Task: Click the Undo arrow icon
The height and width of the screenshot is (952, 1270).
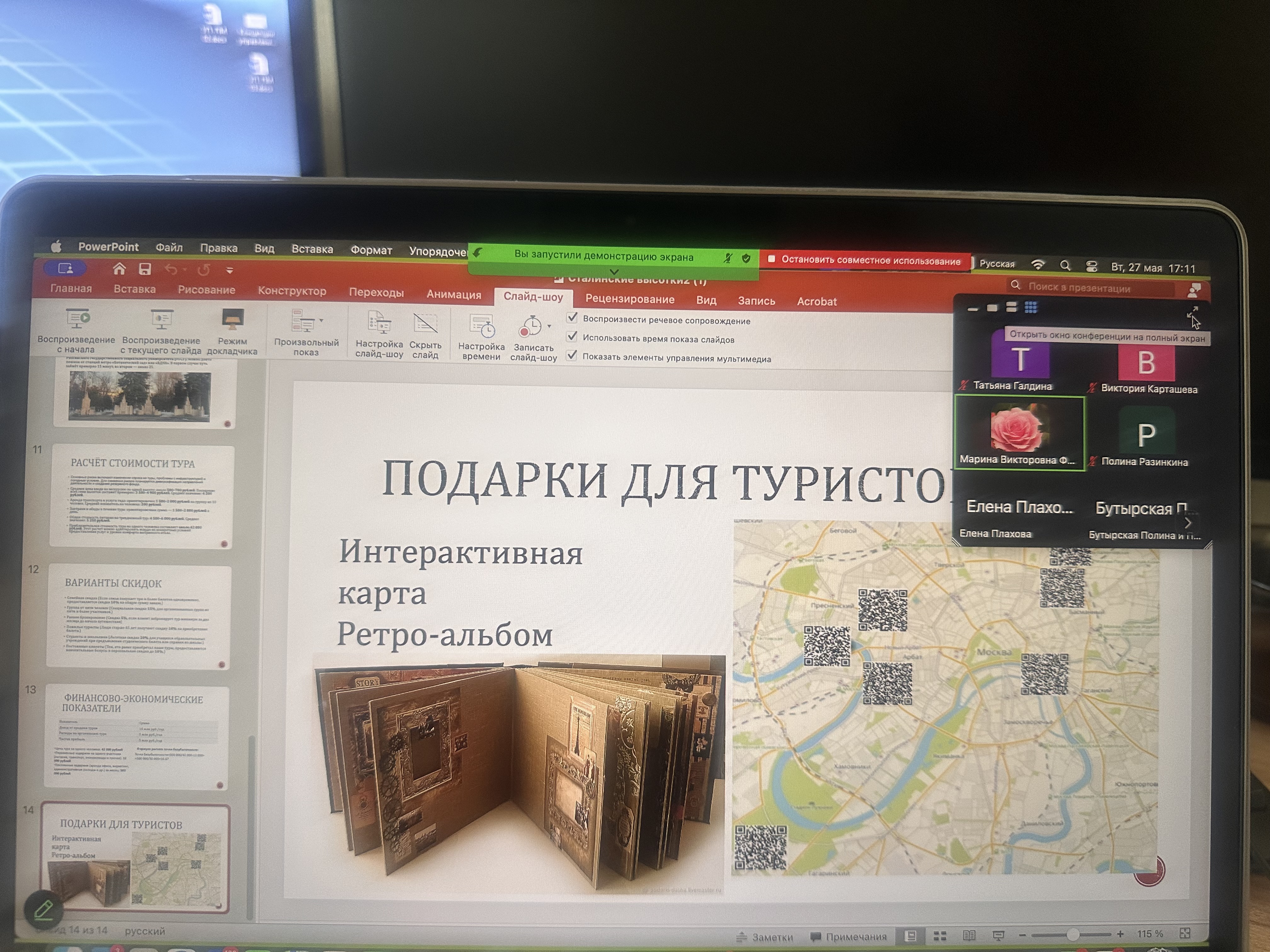Action: pyautogui.click(x=171, y=269)
